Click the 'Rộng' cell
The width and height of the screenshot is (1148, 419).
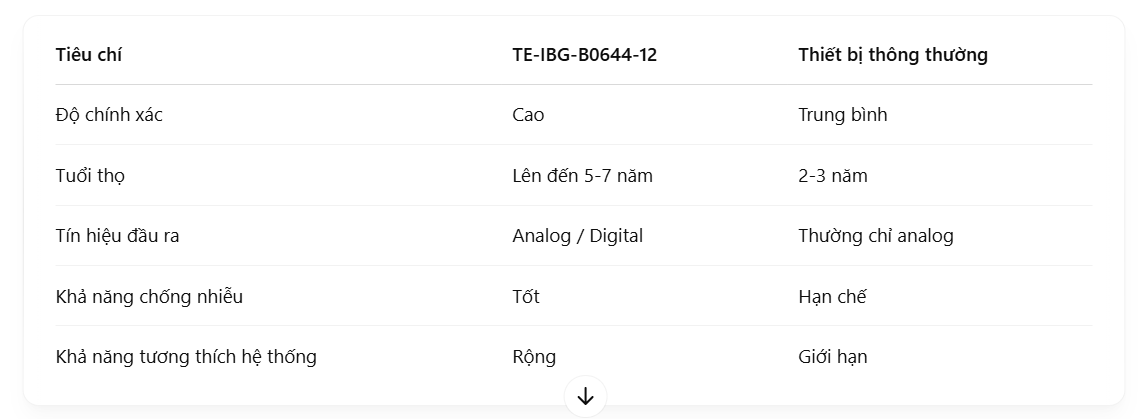coord(534,357)
